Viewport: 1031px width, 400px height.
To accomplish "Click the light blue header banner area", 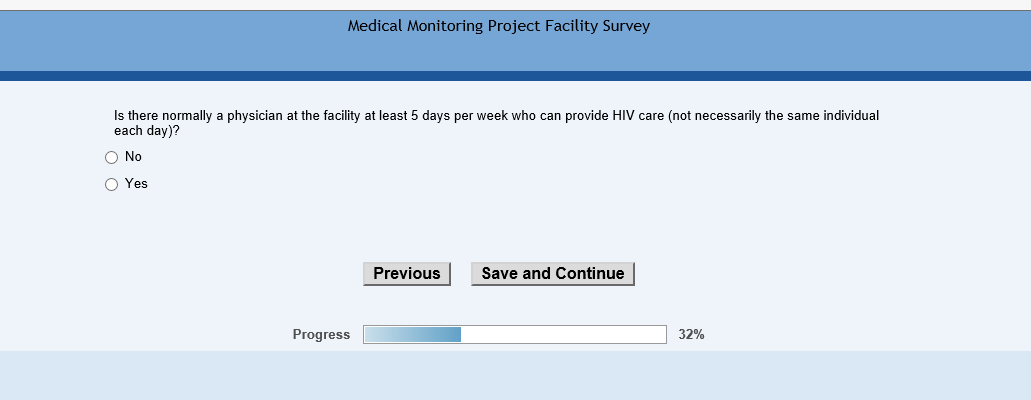I will [x=800, y=45].
